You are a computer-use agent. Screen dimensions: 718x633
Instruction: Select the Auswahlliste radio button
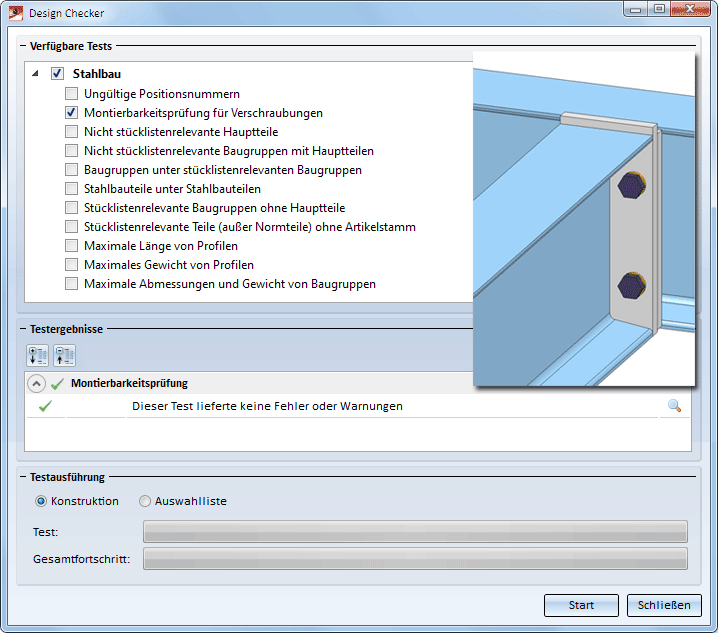click(145, 501)
